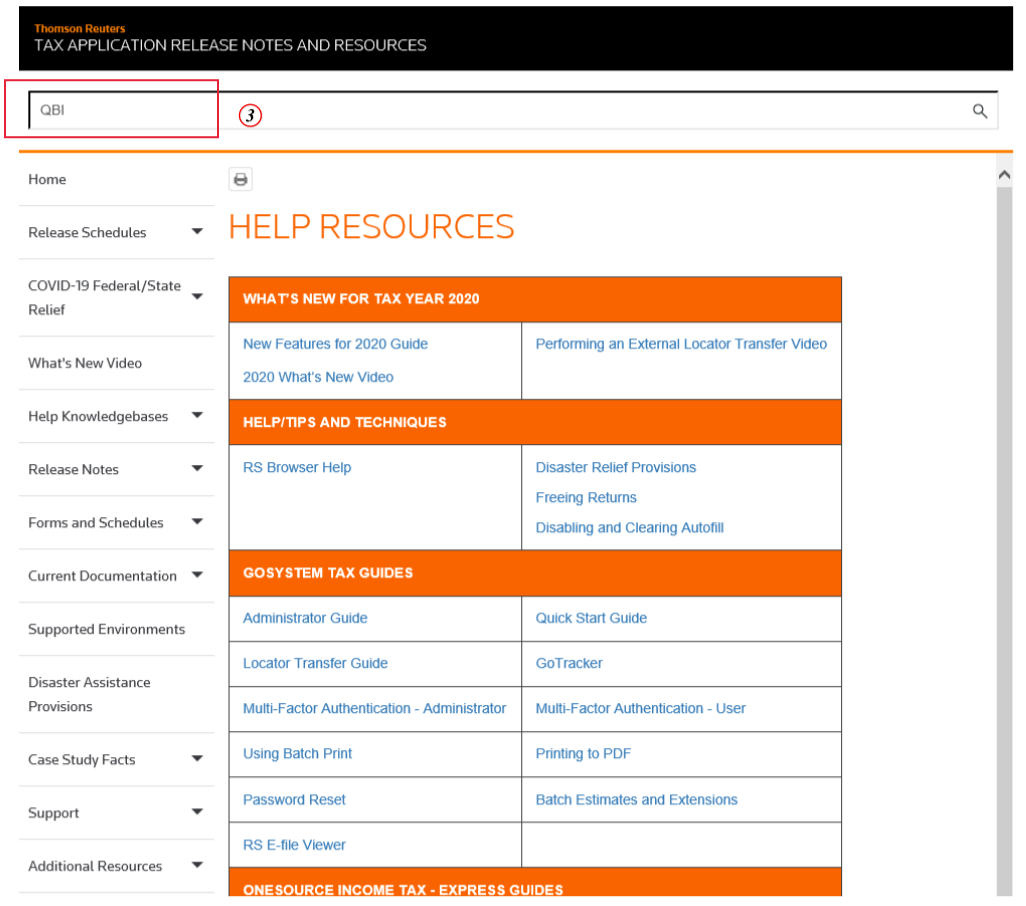1026x906 pixels.
Task: Select Release Notes sidebar label
Action: click(x=73, y=470)
